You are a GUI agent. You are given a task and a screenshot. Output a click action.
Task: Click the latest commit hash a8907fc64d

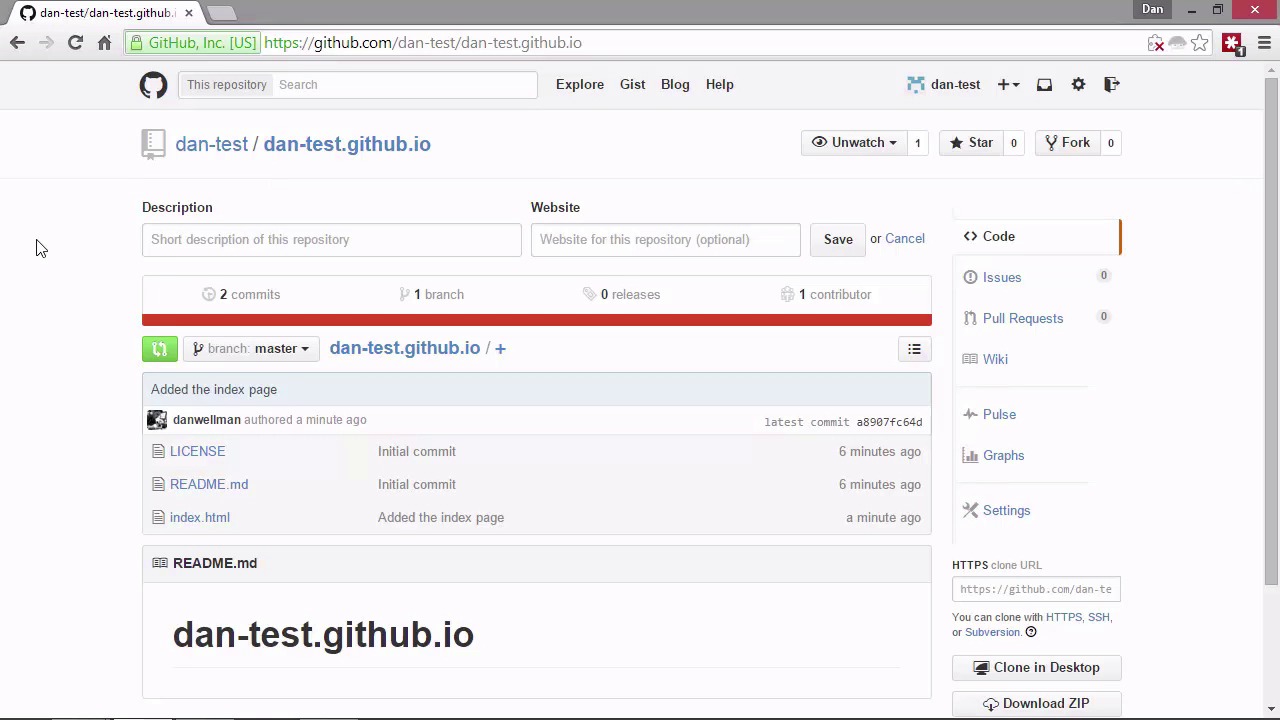click(889, 422)
